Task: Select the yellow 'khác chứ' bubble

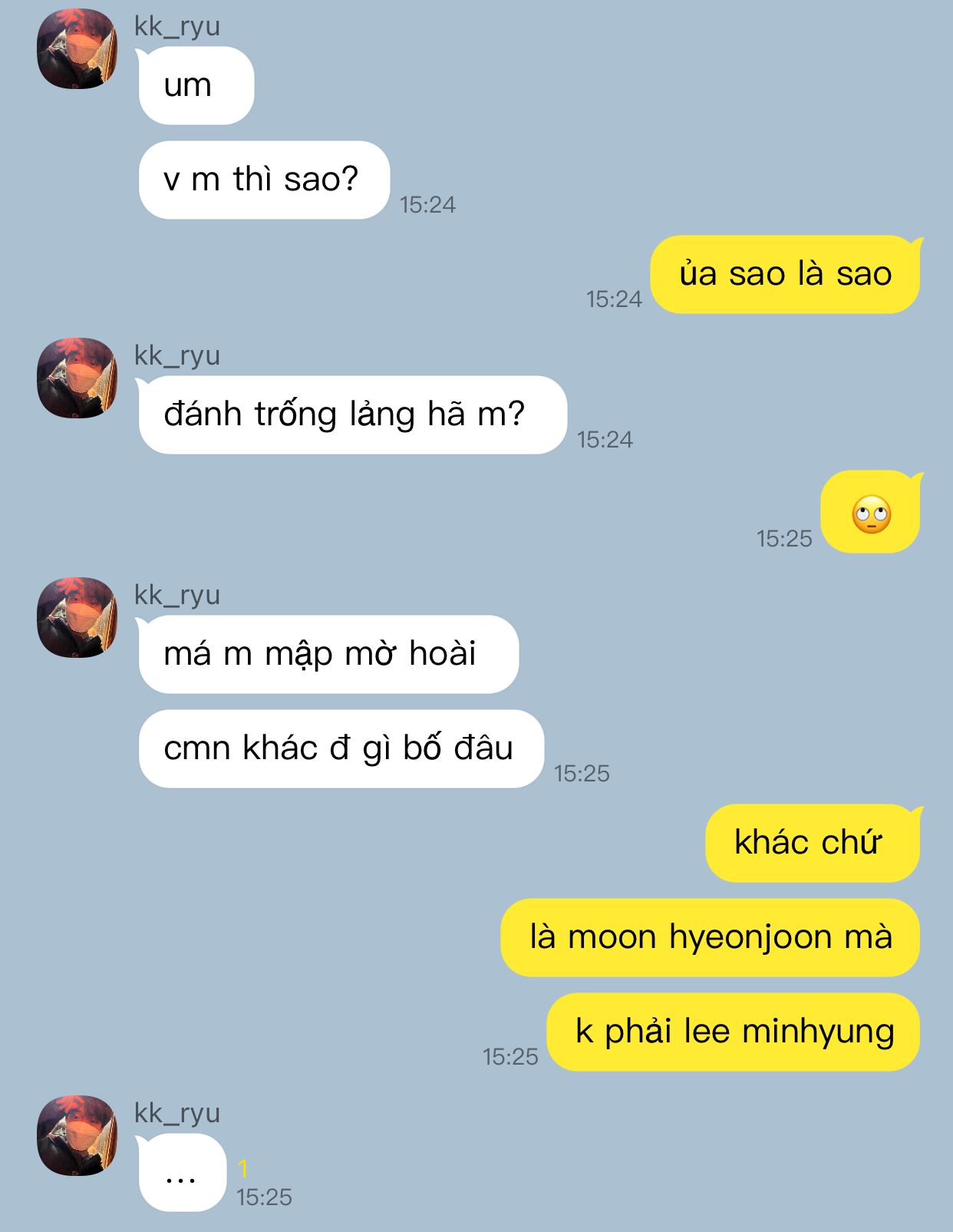Action: [813, 843]
